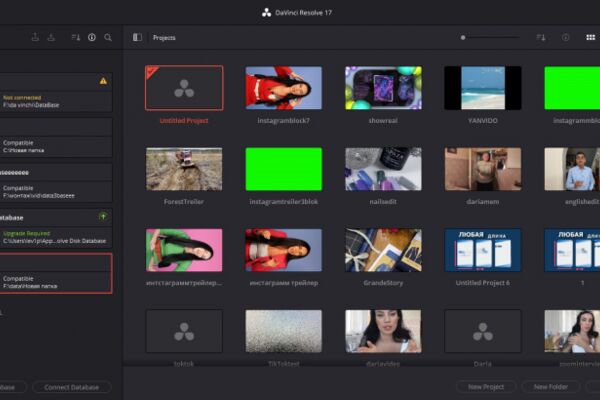Toggle the database sidebar panel icon

tap(137, 37)
